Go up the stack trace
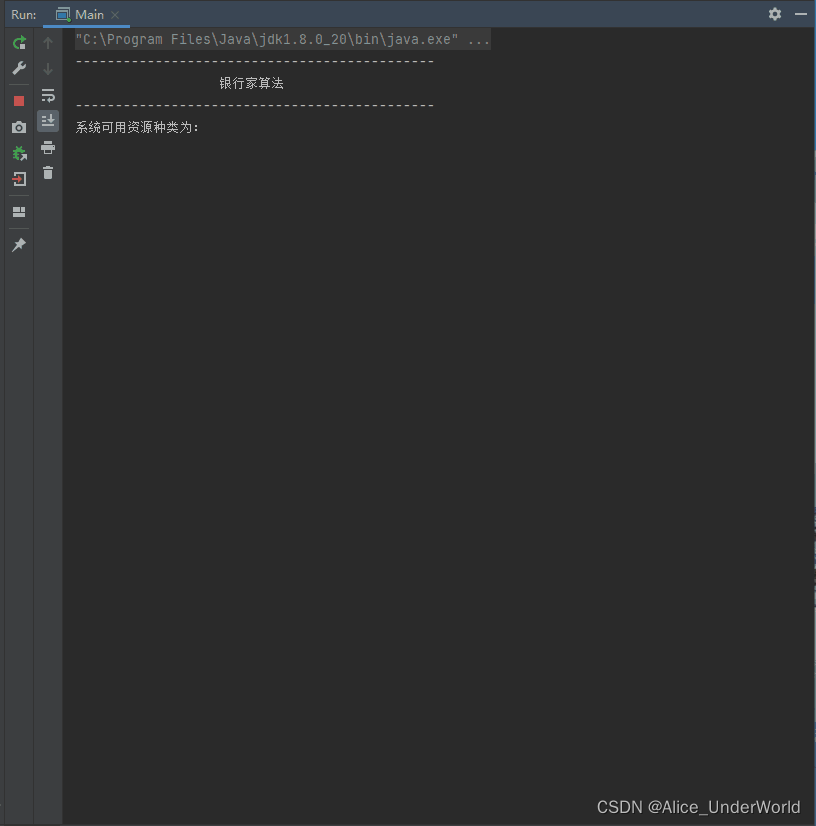This screenshot has width=816, height=826. pos(48,43)
